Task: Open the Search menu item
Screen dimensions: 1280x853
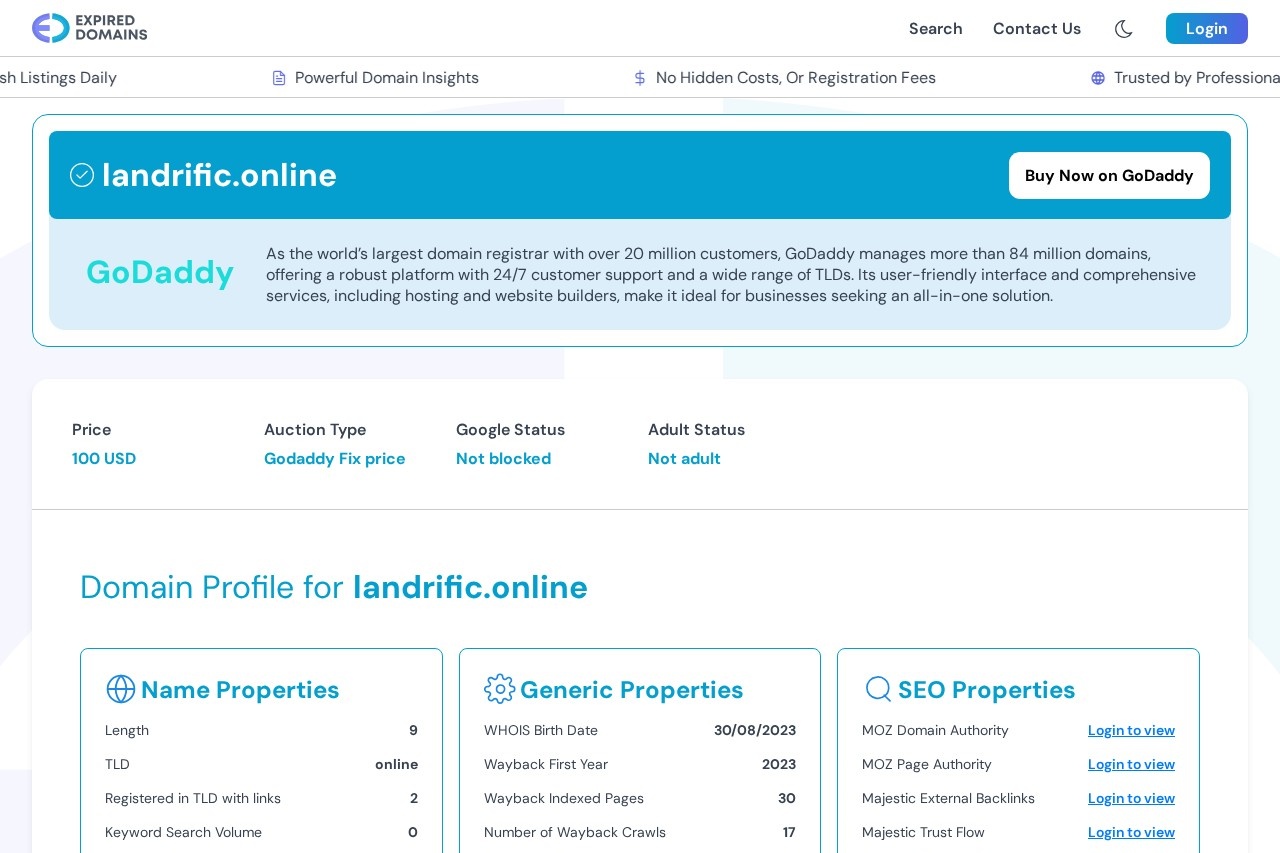Action: [935, 29]
